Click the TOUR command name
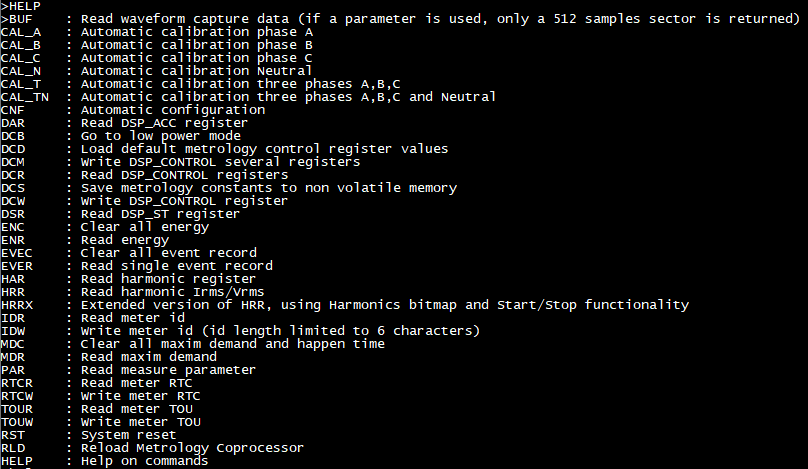Viewport: 808px width, 469px height. point(17,409)
